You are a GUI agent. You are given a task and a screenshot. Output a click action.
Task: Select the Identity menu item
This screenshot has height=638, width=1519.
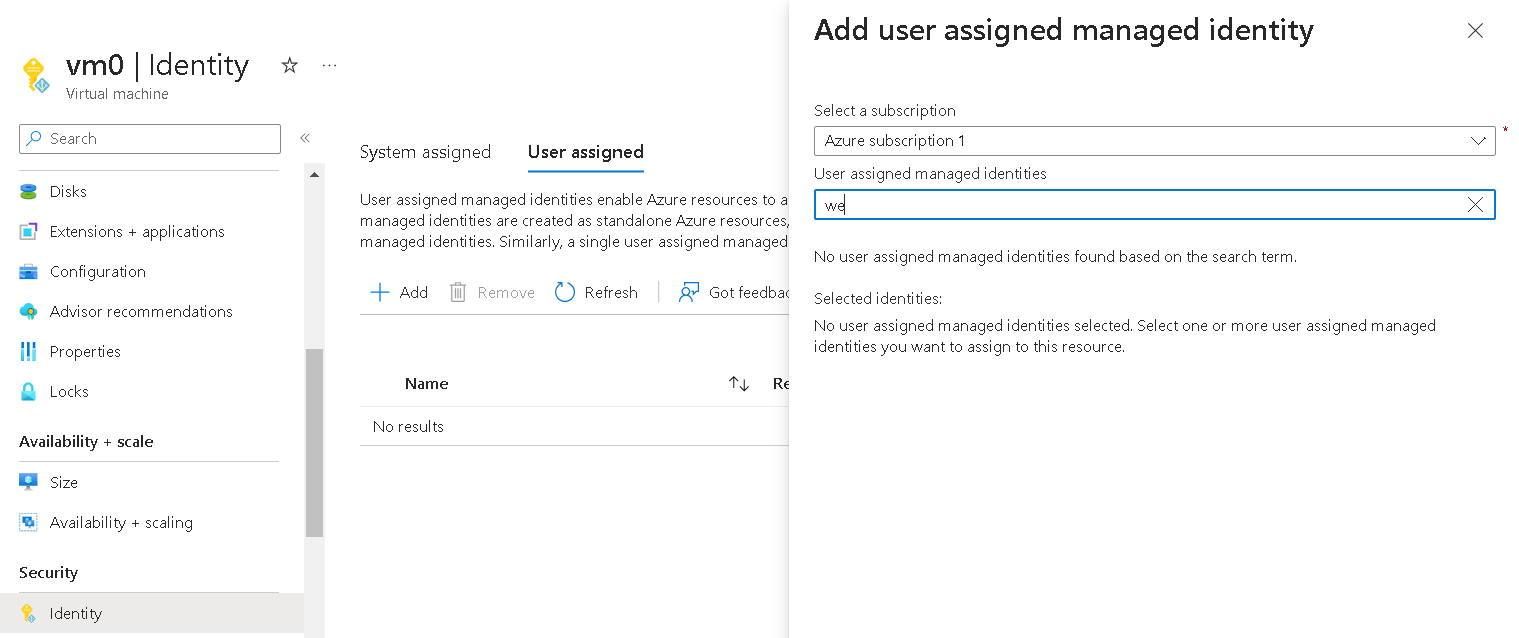[x=76, y=613]
